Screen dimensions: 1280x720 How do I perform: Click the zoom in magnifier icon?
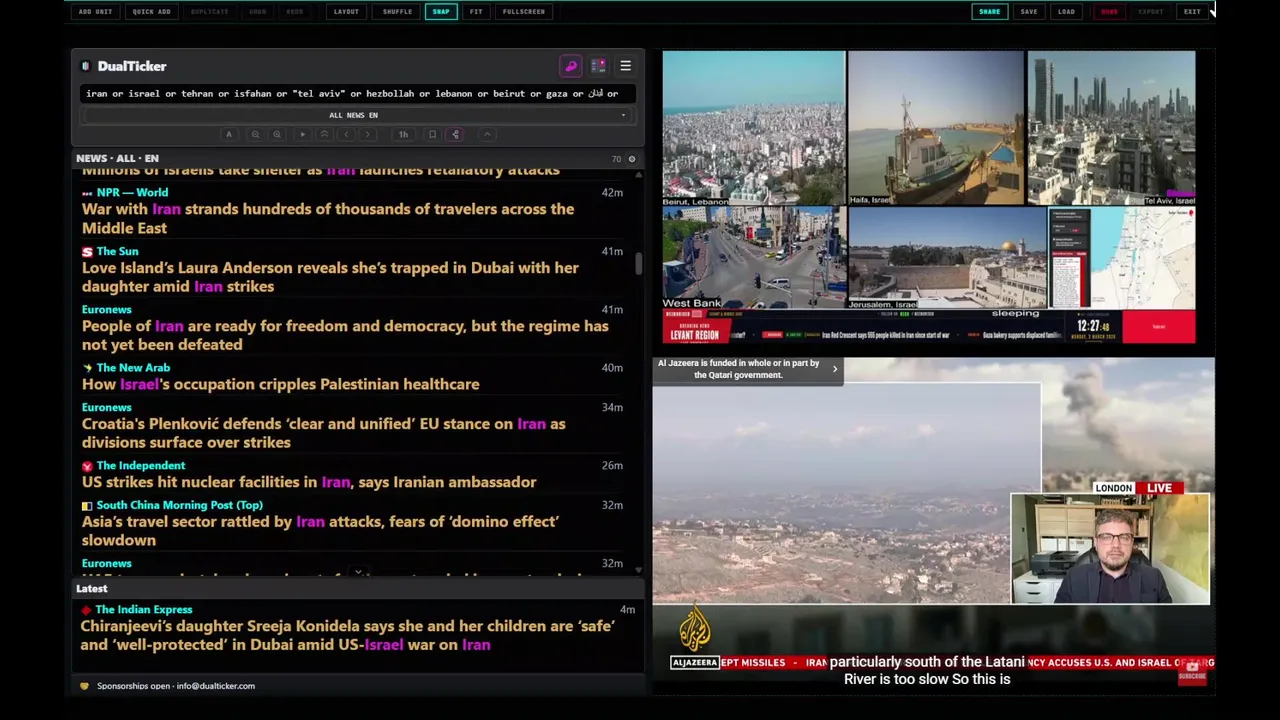277,134
